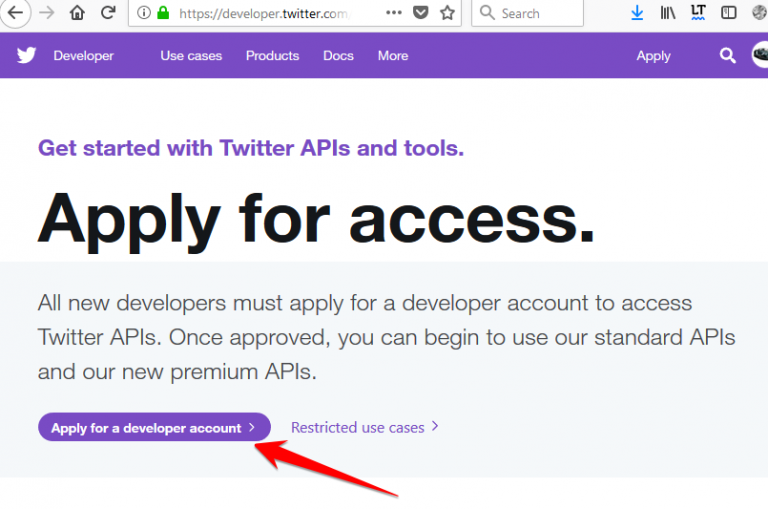
Task: Open the Library bookshelf icon
Action: pos(668,13)
